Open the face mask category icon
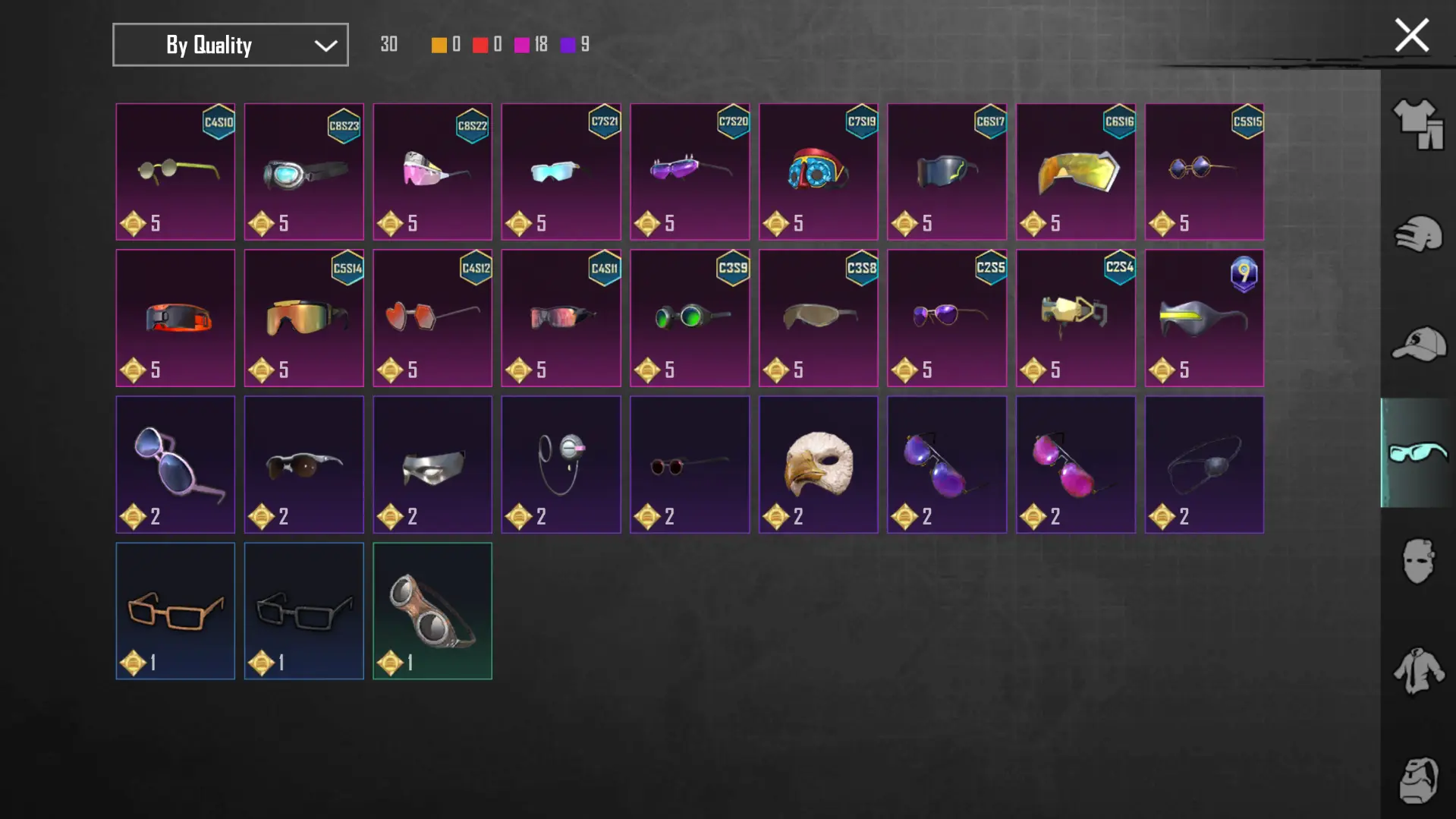1456x819 pixels. click(x=1417, y=561)
